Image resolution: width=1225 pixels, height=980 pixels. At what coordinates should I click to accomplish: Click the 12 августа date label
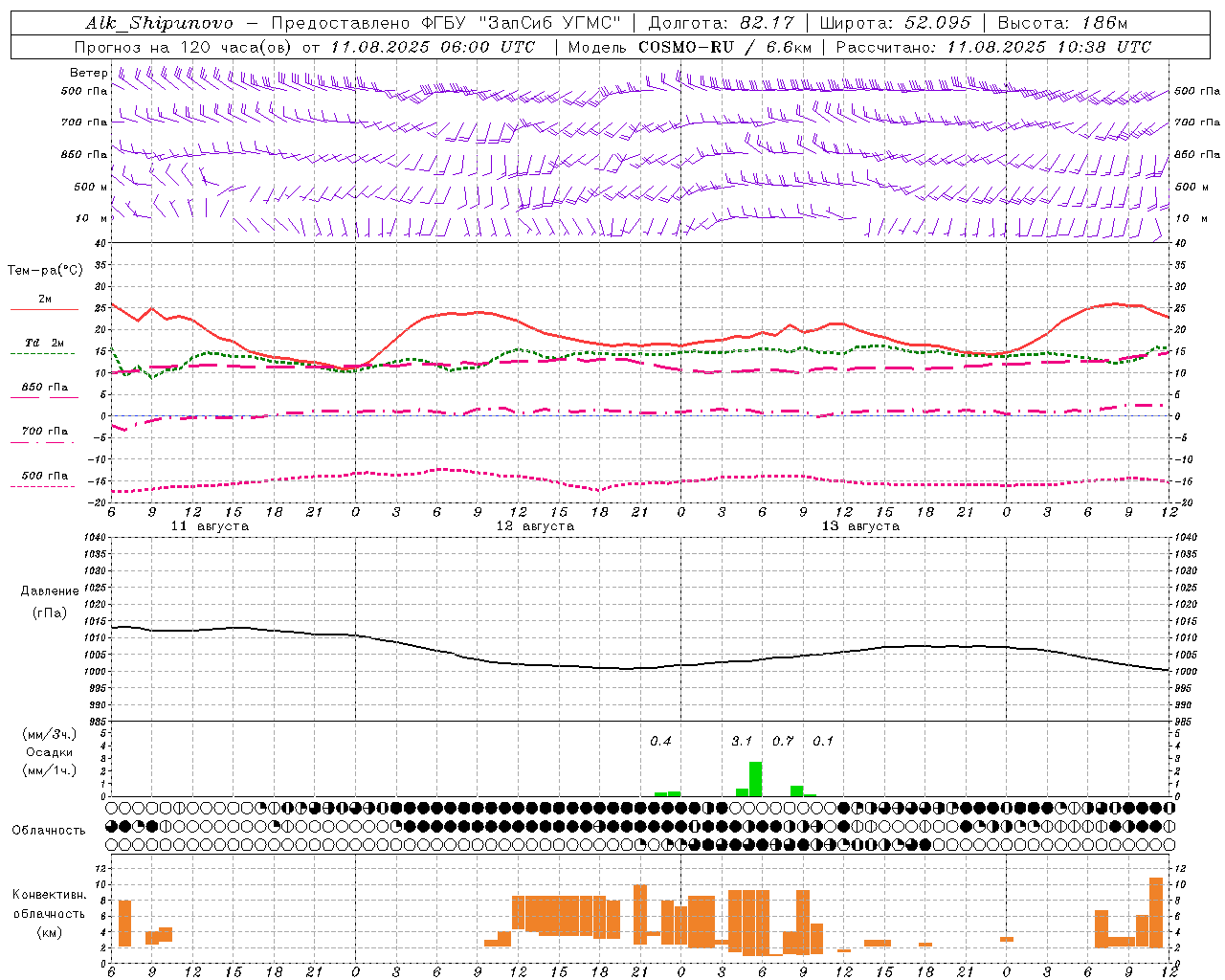535,526
